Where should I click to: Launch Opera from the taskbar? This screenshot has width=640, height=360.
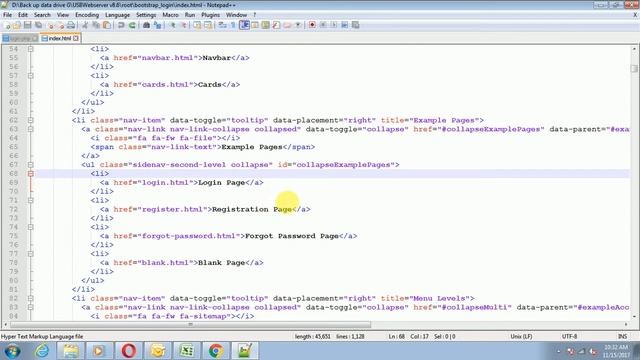129,351
